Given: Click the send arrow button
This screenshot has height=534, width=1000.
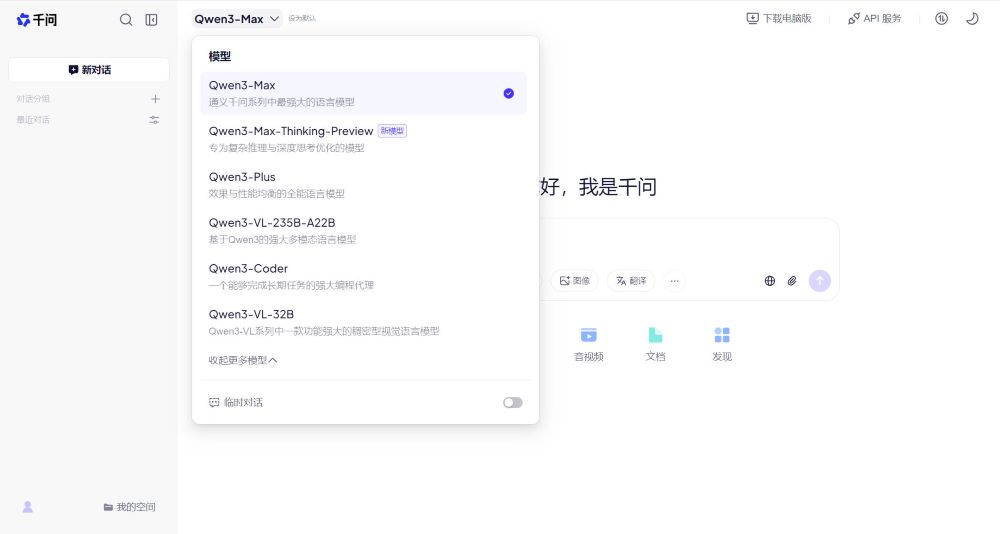Looking at the screenshot, I should 820,281.
